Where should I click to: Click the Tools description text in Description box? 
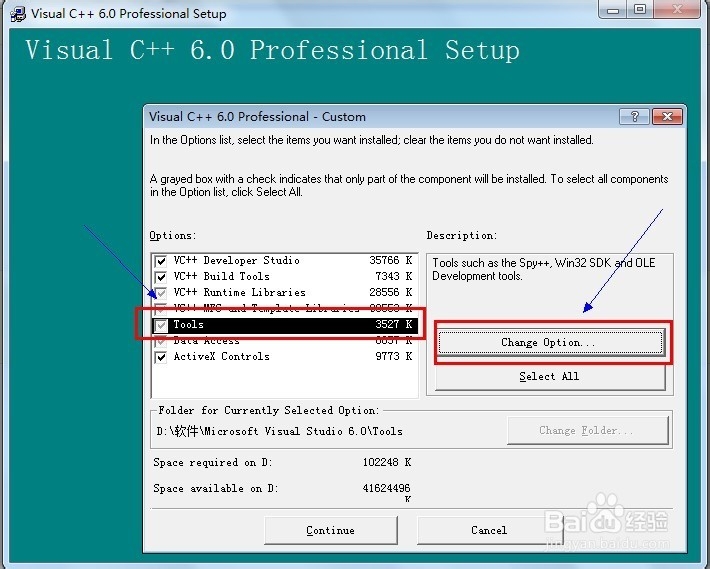pyautogui.click(x=543, y=269)
